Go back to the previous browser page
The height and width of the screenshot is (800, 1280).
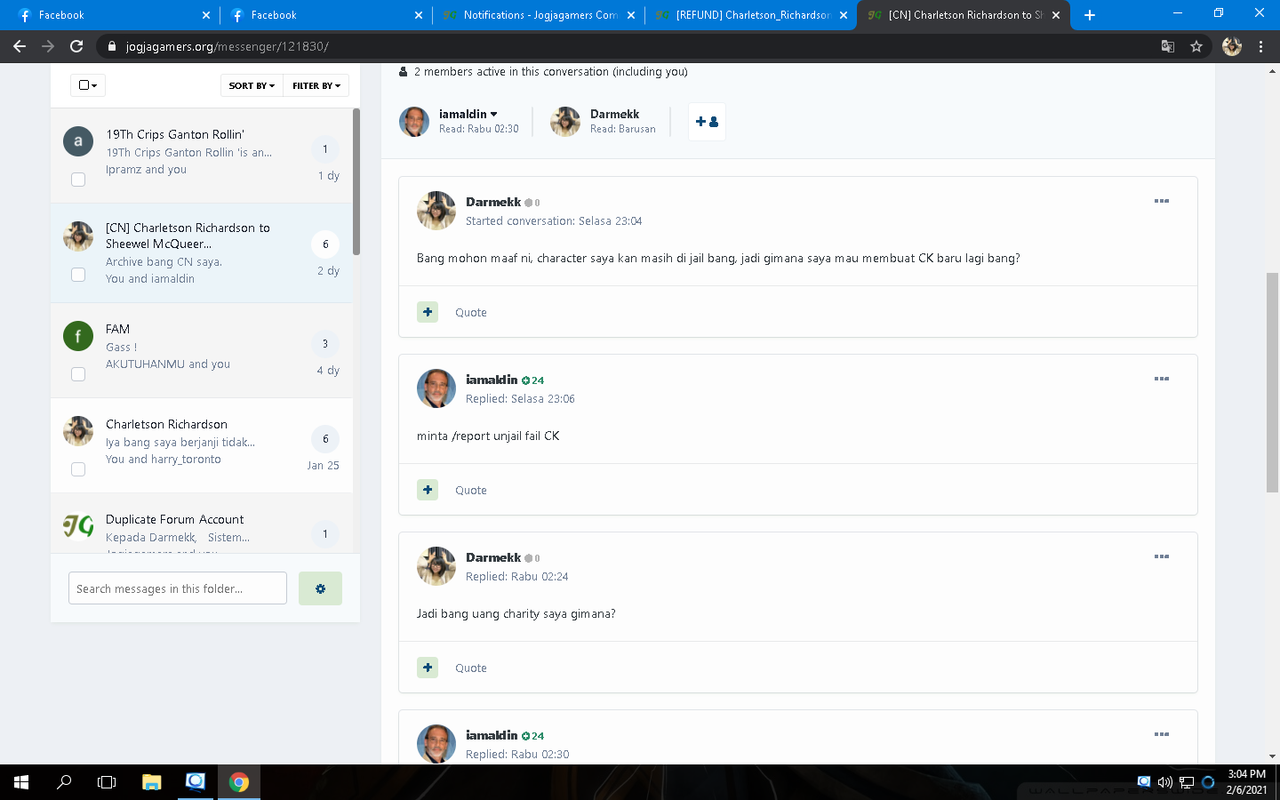click(19, 46)
